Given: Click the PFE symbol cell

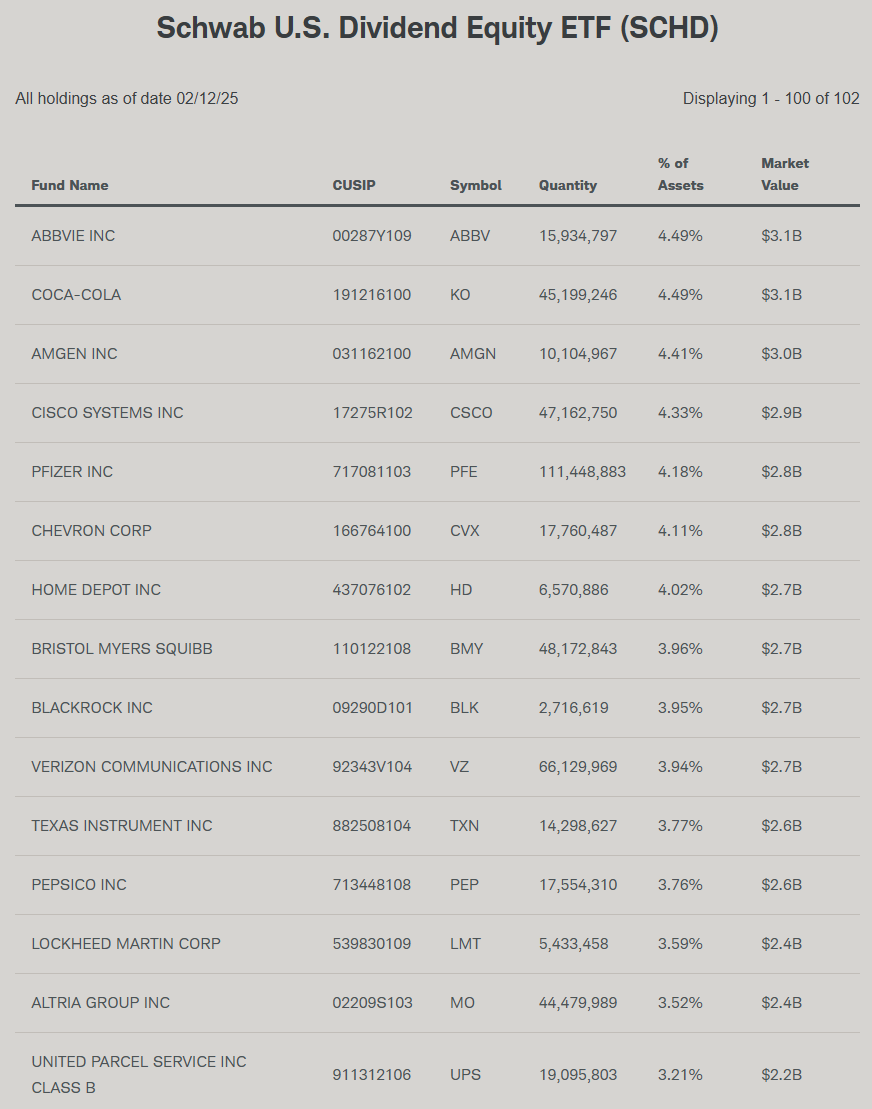Looking at the screenshot, I should coord(463,472).
